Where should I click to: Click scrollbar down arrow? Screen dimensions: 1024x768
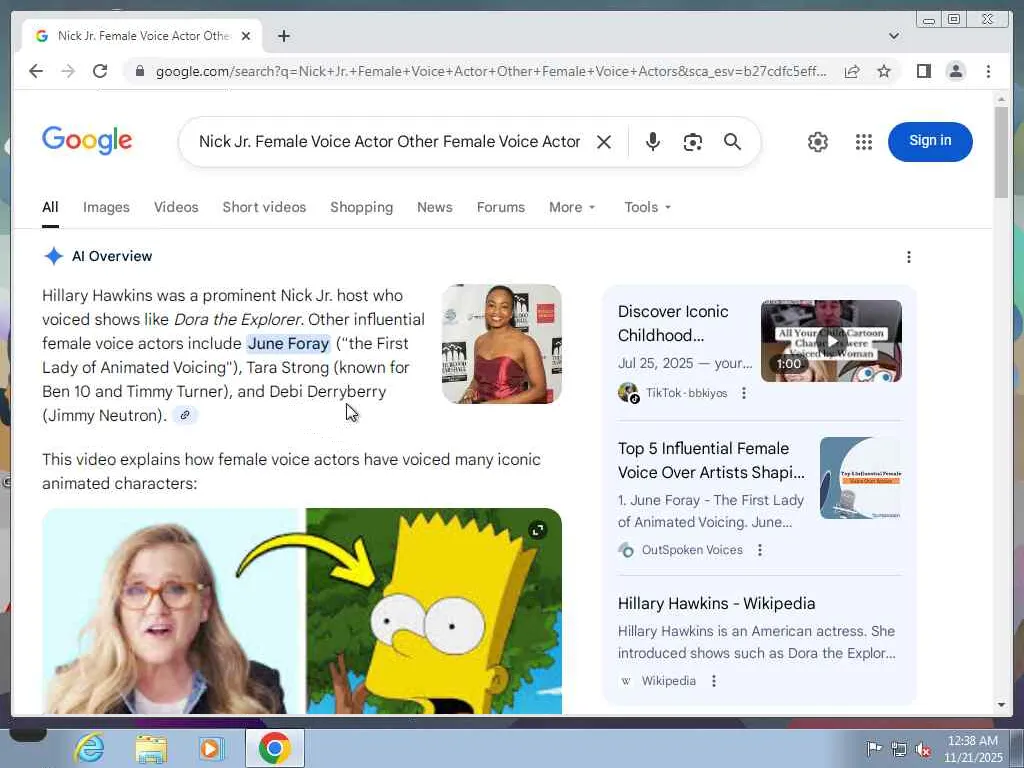click(1002, 705)
